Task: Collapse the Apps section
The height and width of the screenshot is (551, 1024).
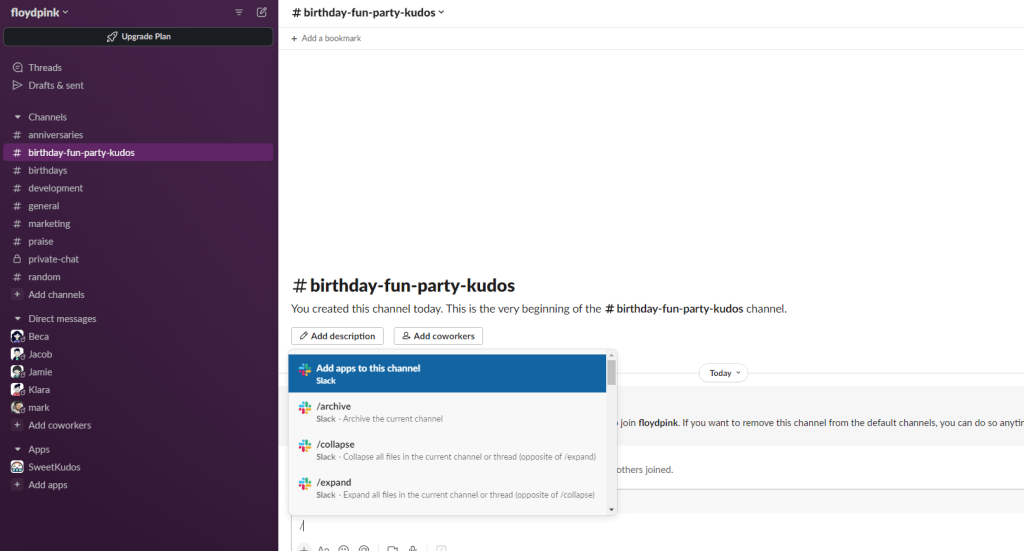Action: pos(17,450)
